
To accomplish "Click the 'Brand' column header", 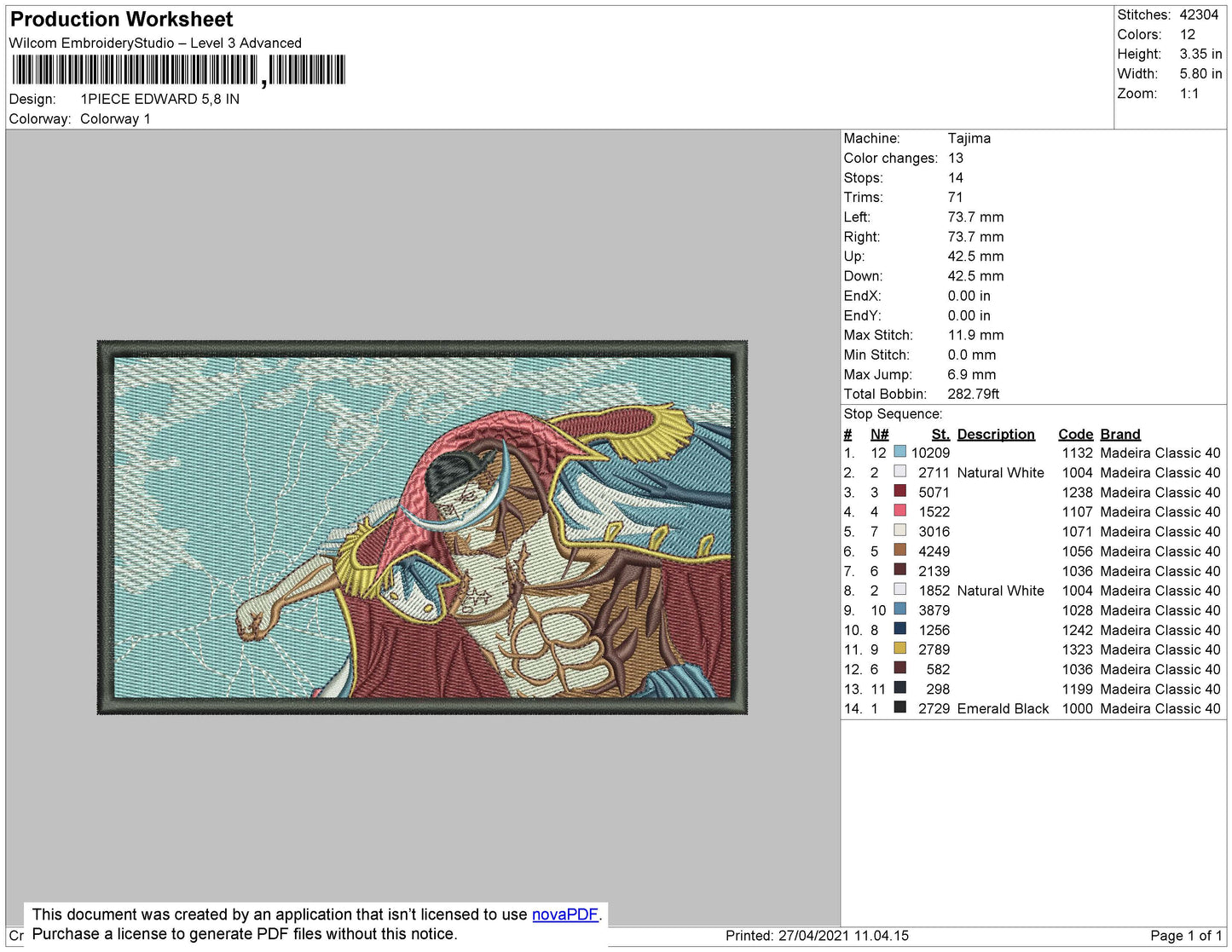I will click(1120, 434).
